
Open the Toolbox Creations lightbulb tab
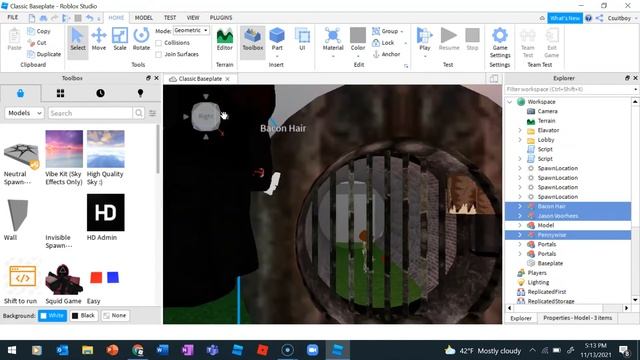(x=140, y=93)
